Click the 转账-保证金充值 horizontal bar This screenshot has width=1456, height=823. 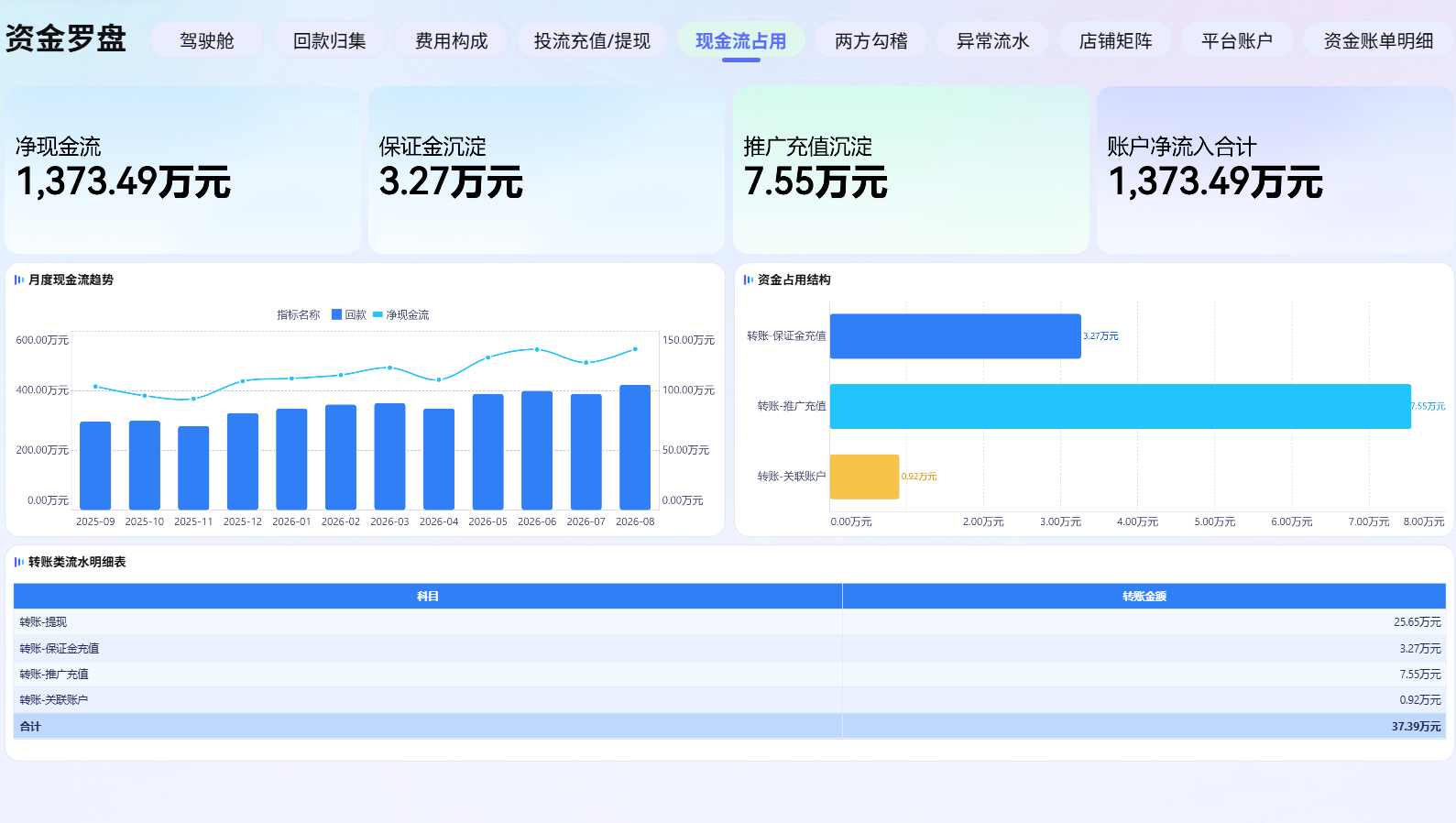[956, 336]
